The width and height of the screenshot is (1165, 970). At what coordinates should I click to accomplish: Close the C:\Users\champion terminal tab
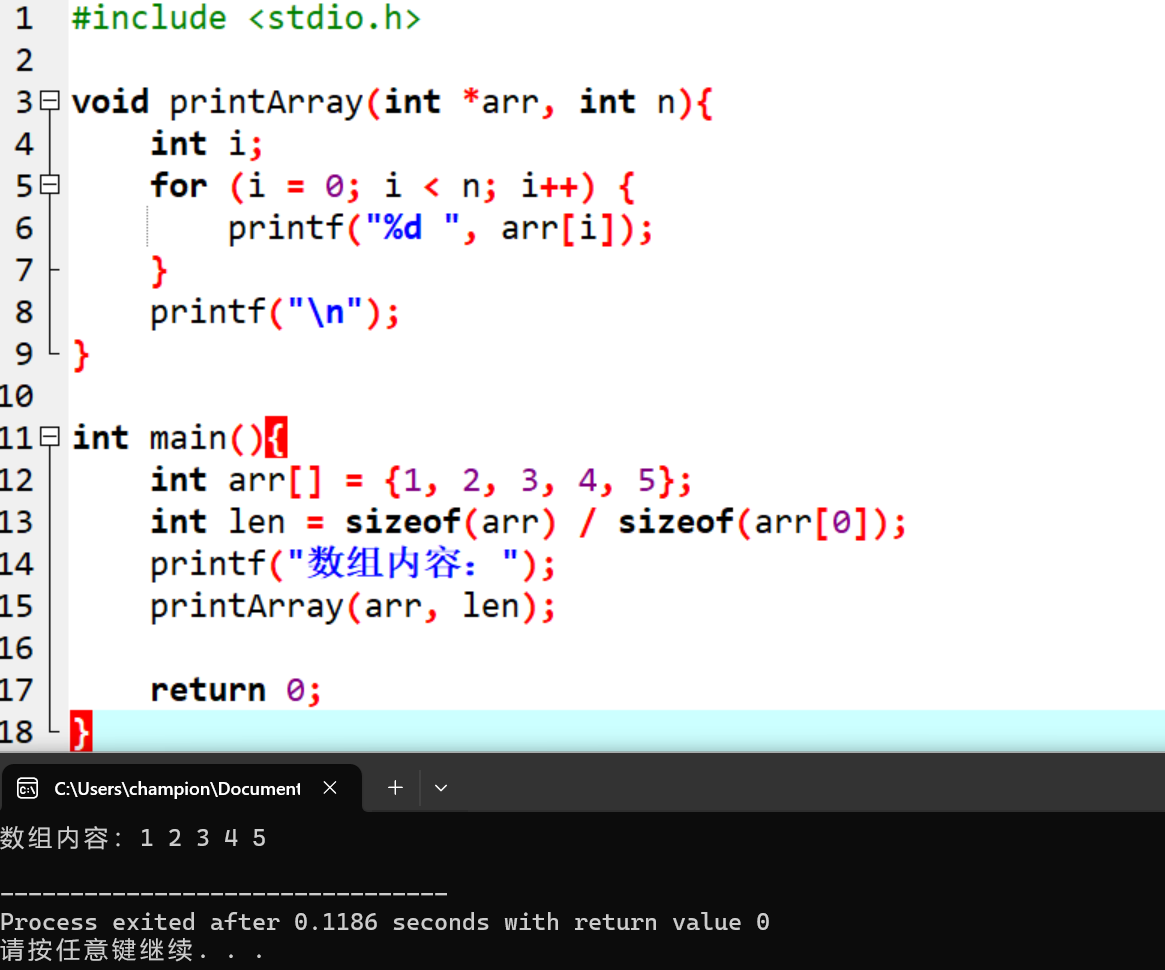tap(331, 787)
